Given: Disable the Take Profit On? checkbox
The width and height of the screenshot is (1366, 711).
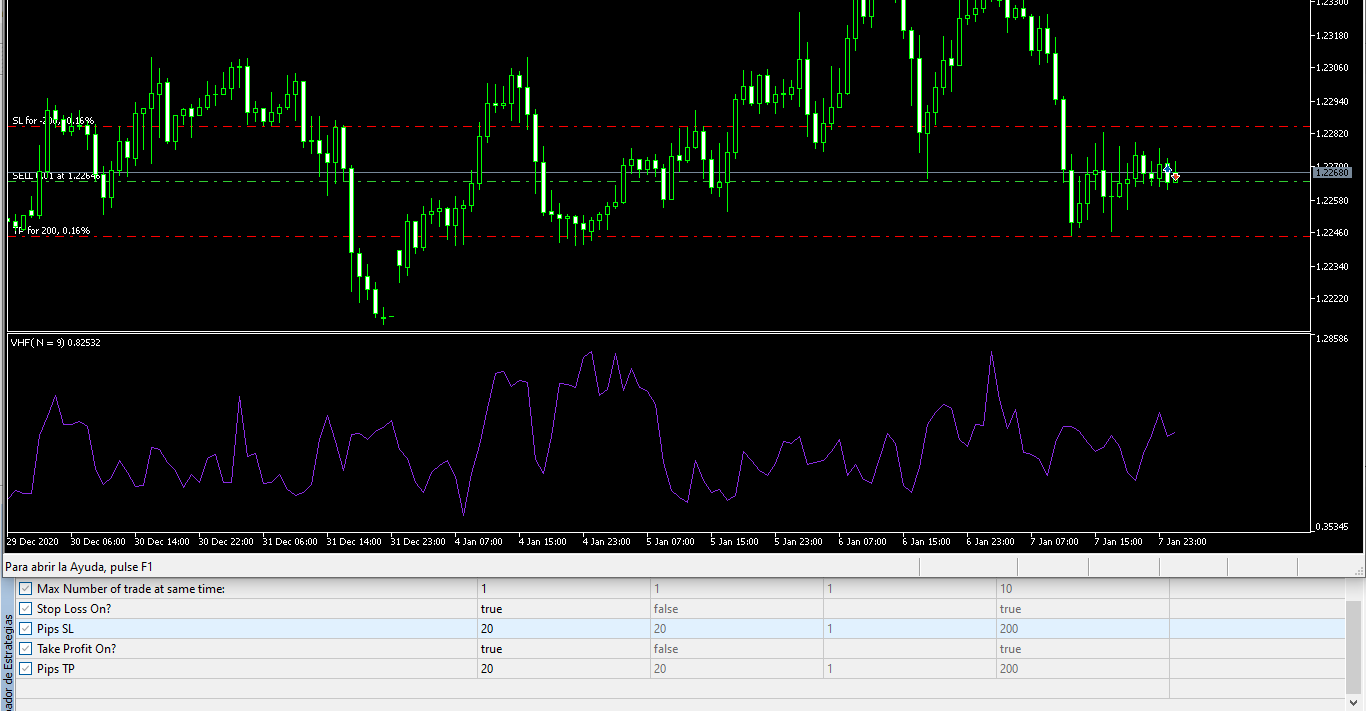Looking at the screenshot, I should (x=26, y=649).
